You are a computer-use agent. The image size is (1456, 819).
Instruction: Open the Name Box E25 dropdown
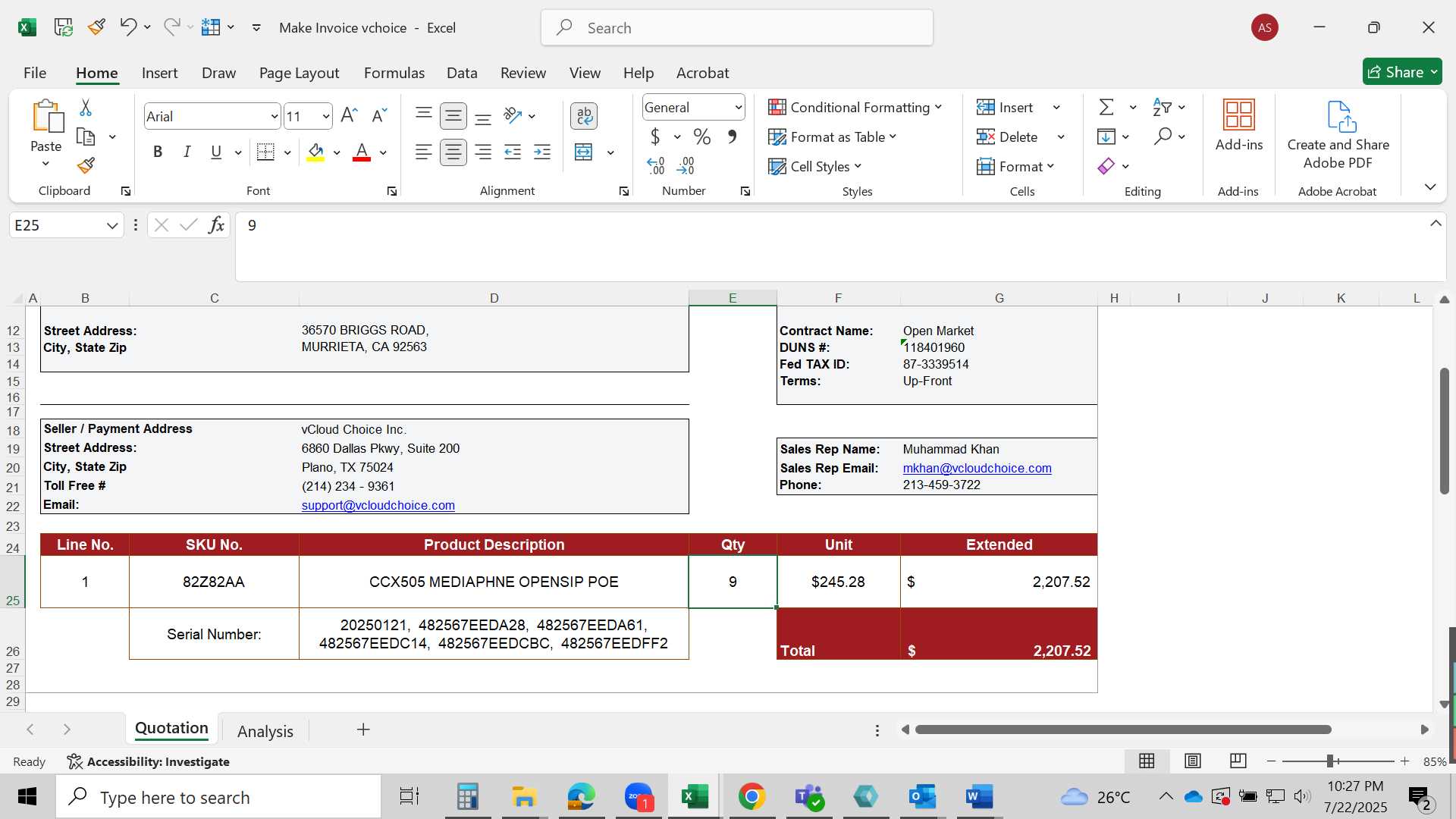[x=112, y=225]
